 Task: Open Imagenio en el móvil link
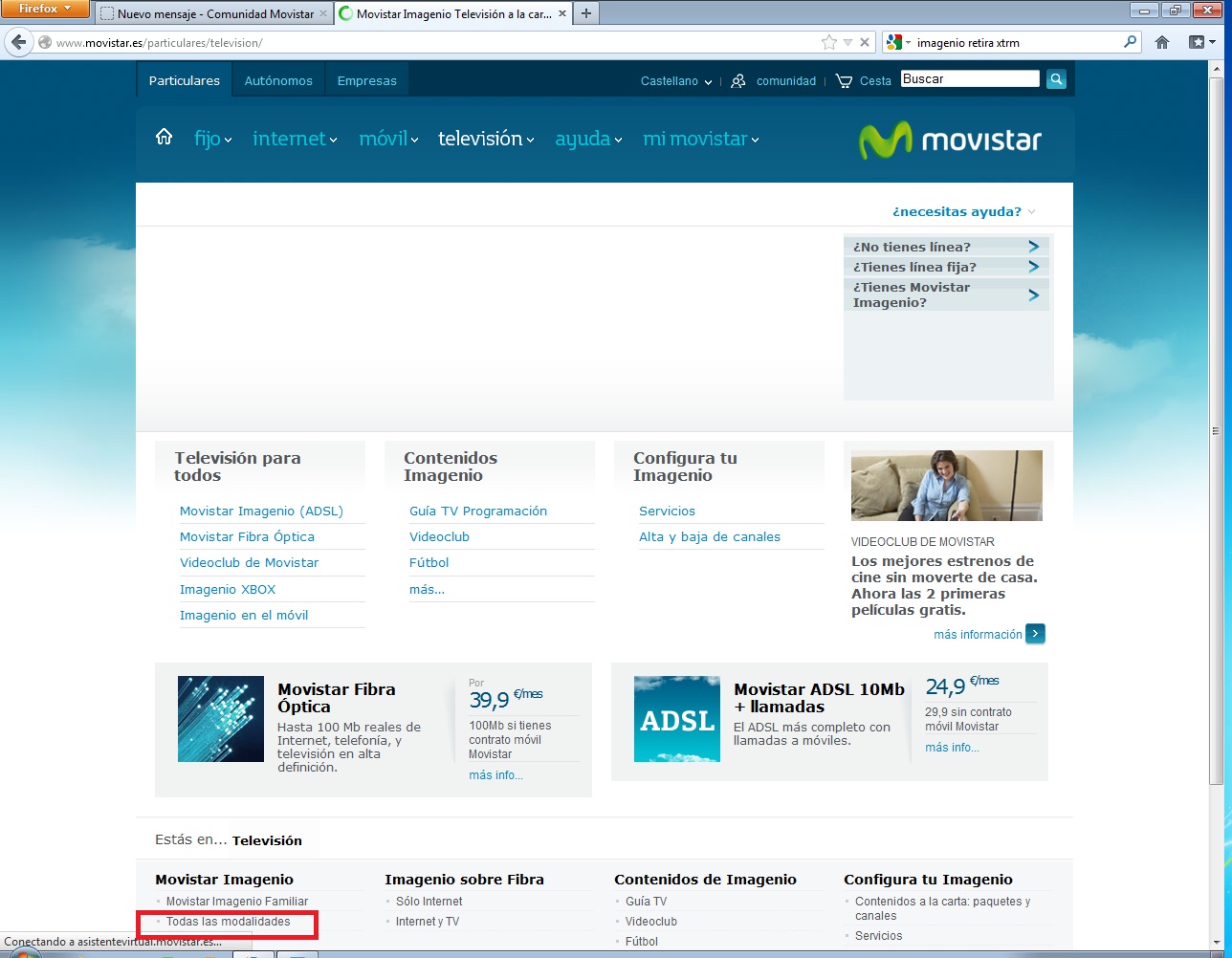click(244, 615)
